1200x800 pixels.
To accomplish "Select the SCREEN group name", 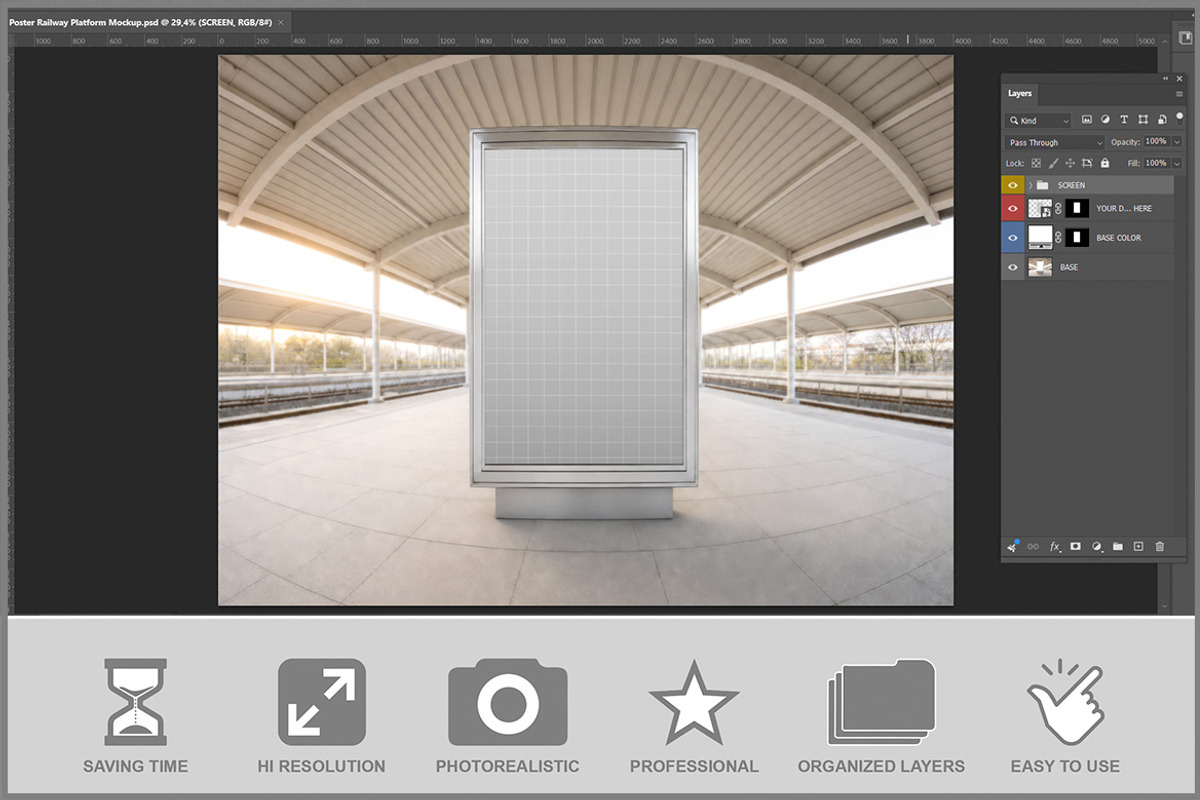I will (1071, 186).
